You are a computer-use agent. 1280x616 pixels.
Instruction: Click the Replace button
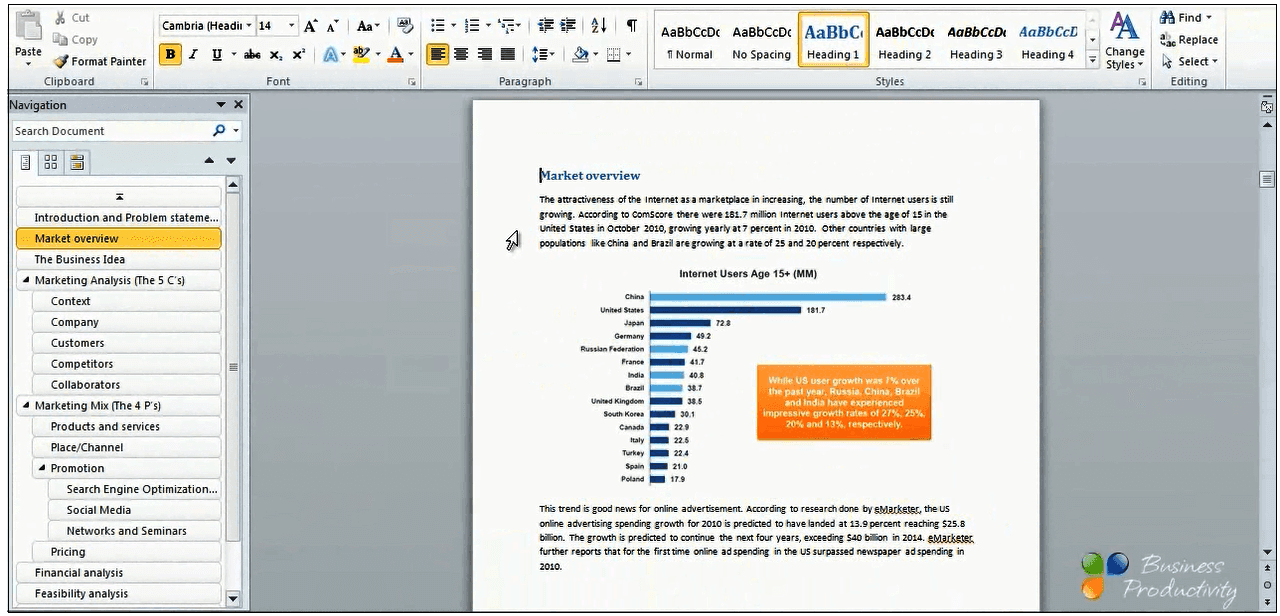pyautogui.click(x=1190, y=40)
